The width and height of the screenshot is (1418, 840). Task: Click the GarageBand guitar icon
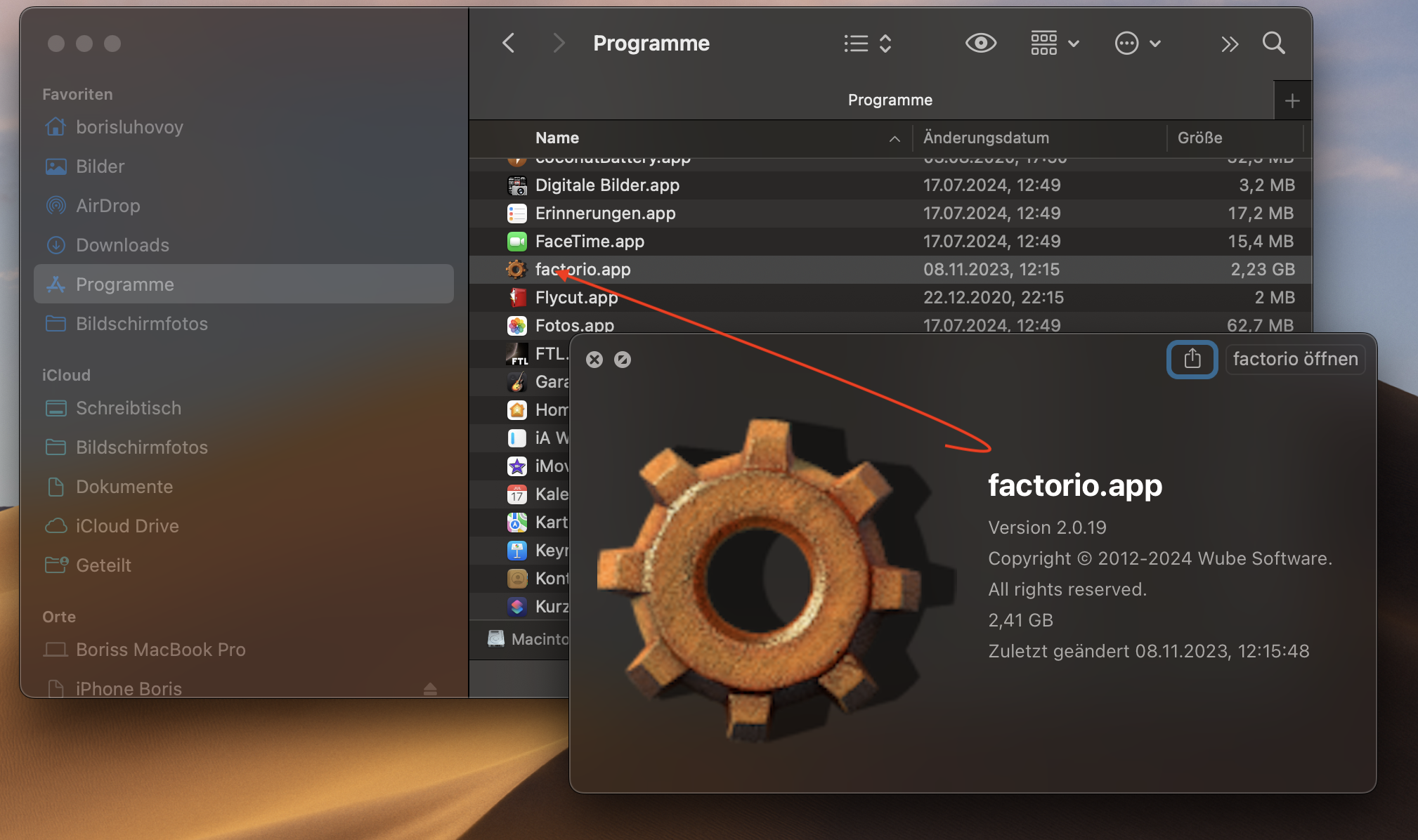(x=517, y=382)
